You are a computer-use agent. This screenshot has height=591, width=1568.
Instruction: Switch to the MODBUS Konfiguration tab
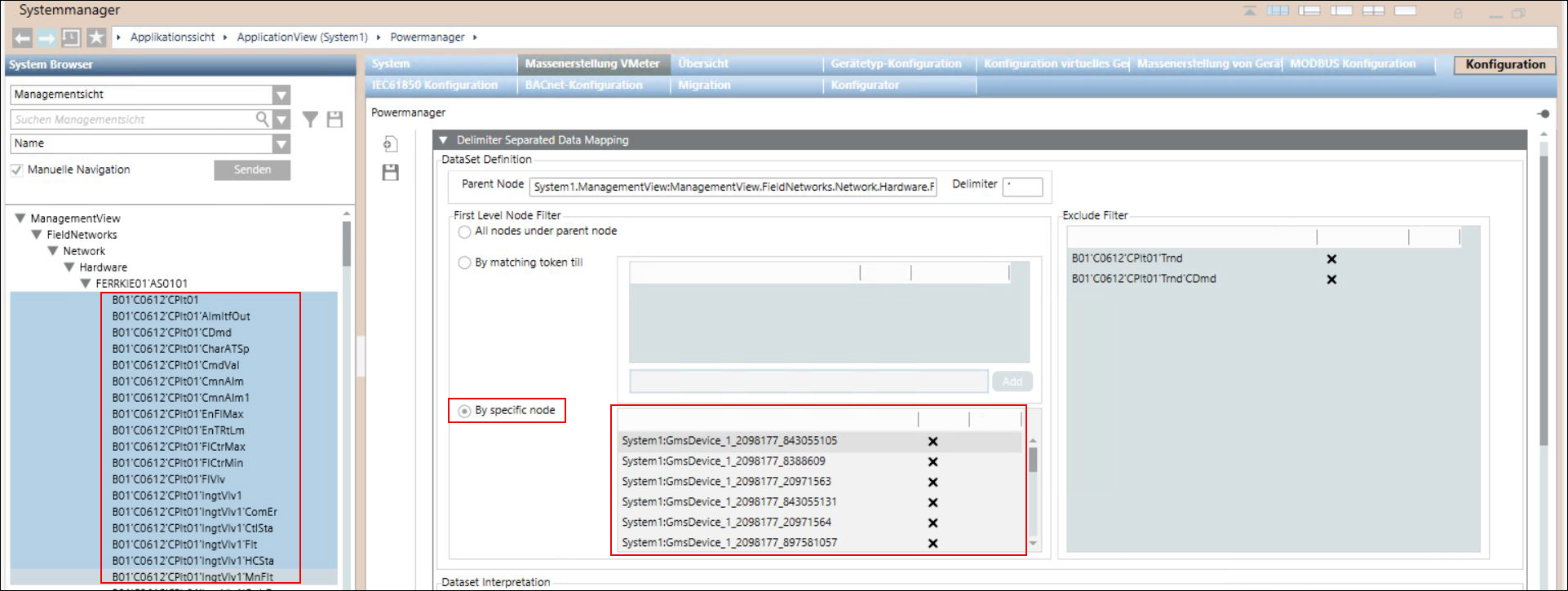(x=1353, y=64)
